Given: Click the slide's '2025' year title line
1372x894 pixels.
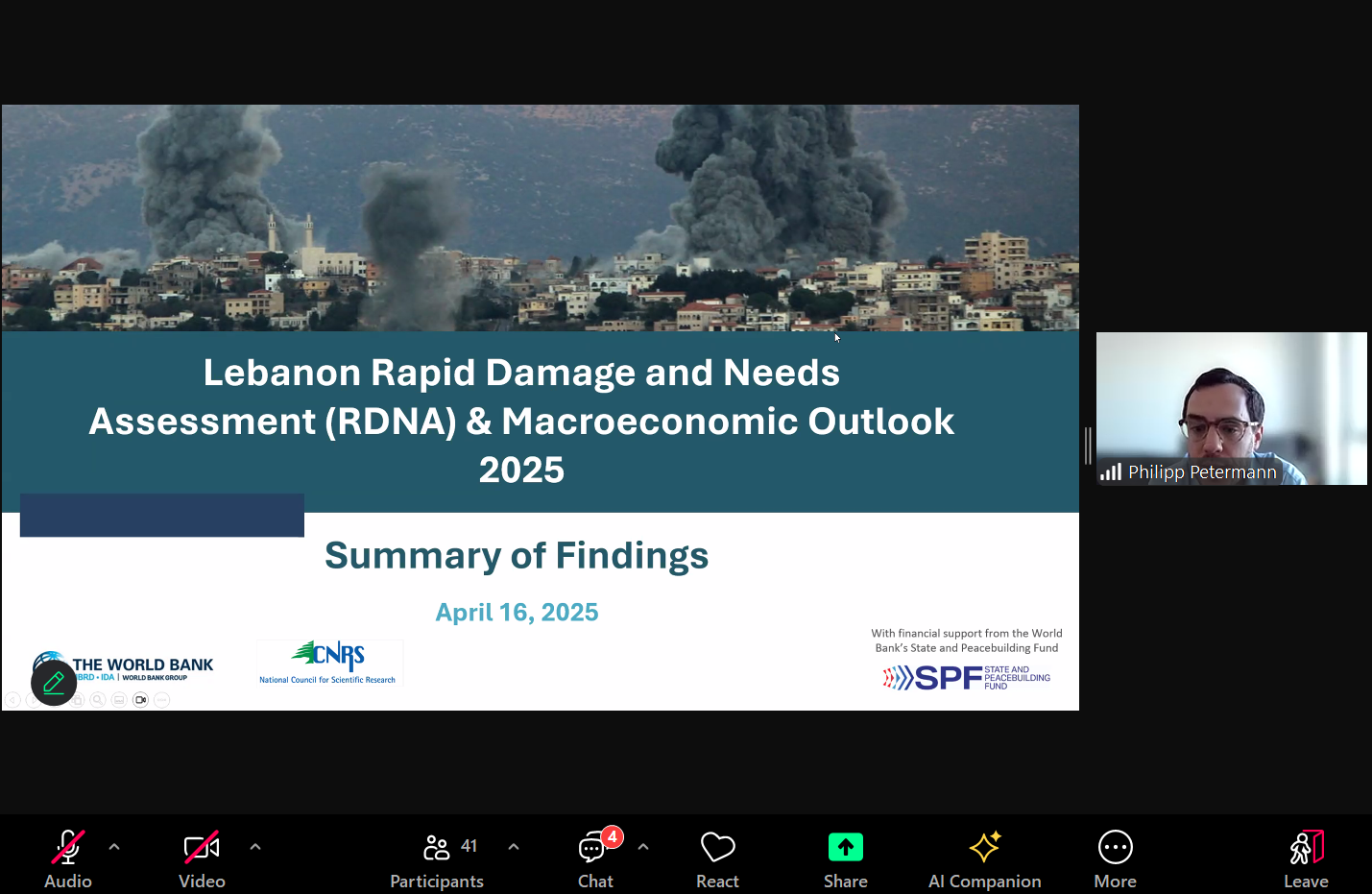Looking at the screenshot, I should point(521,470).
